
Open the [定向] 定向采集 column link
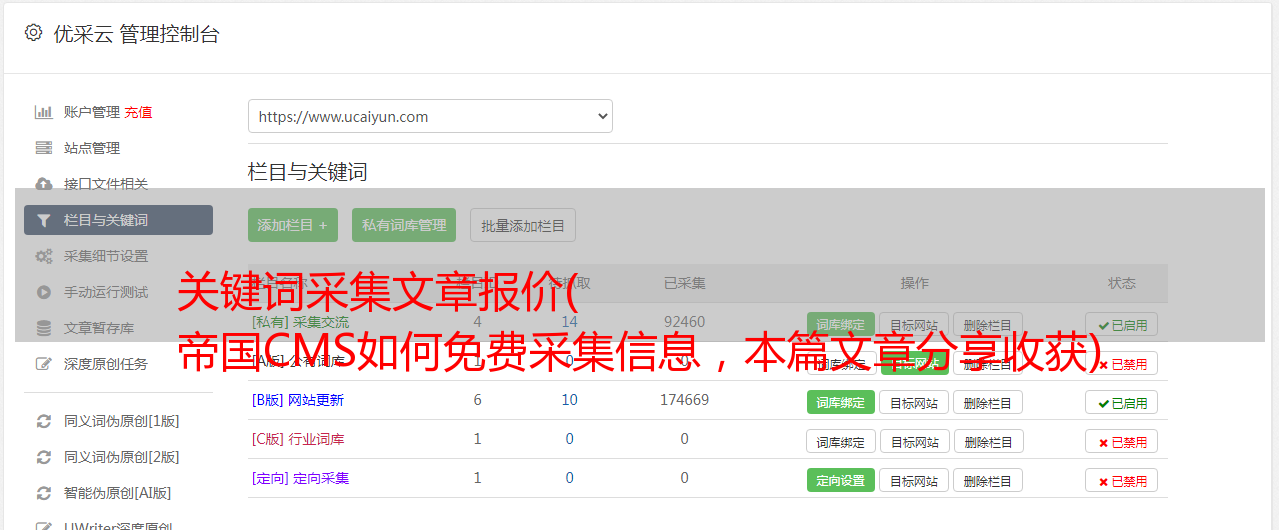pyautogui.click(x=301, y=478)
